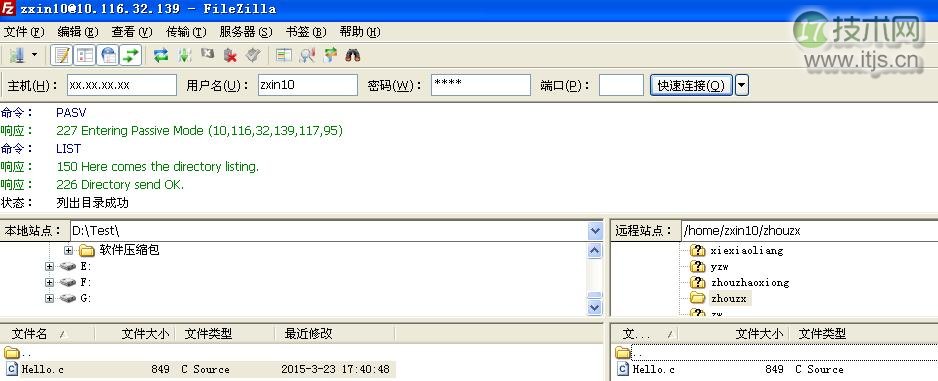Click the 用户名 username field

[307, 85]
